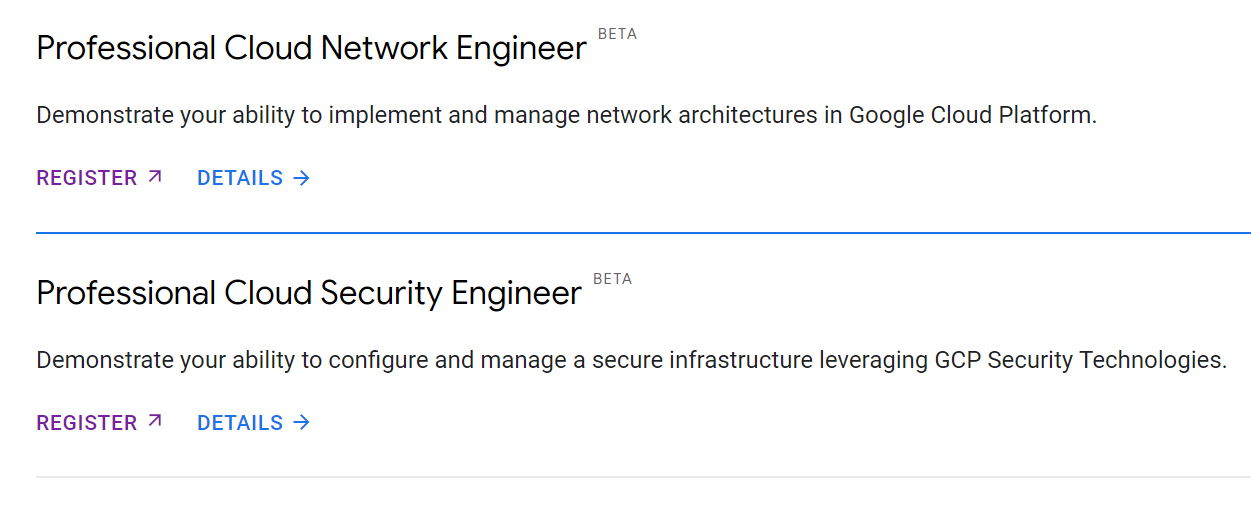Register for the Professional Cloud Security Engineer exam
1251x505 pixels.
87,423
